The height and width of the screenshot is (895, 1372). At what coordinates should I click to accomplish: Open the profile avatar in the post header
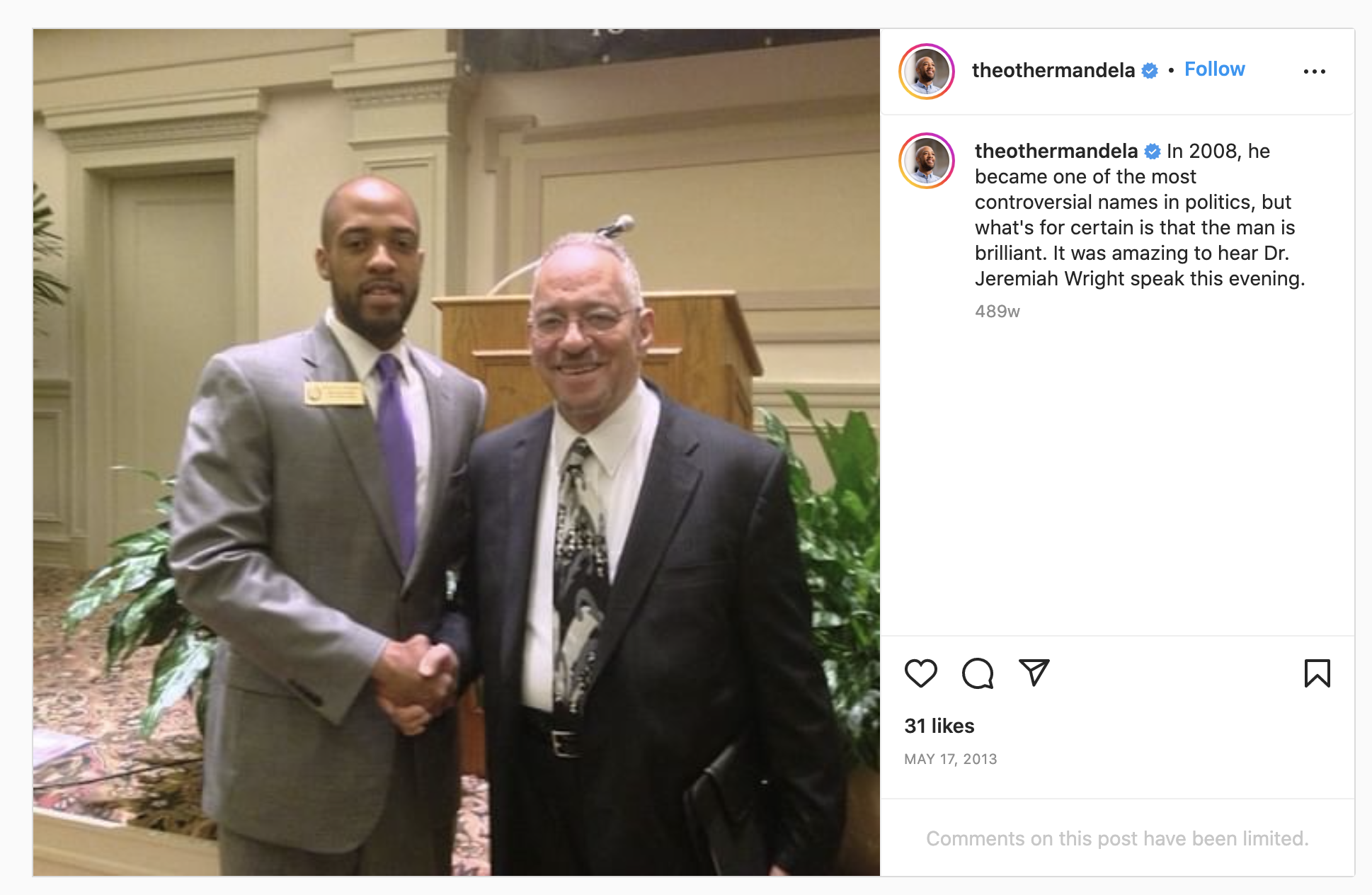tap(927, 72)
